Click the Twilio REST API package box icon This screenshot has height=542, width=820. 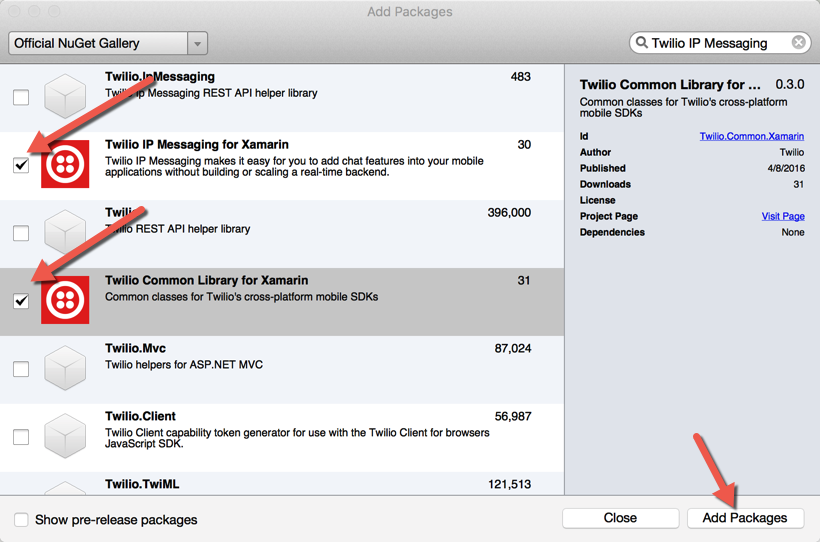pos(65,232)
